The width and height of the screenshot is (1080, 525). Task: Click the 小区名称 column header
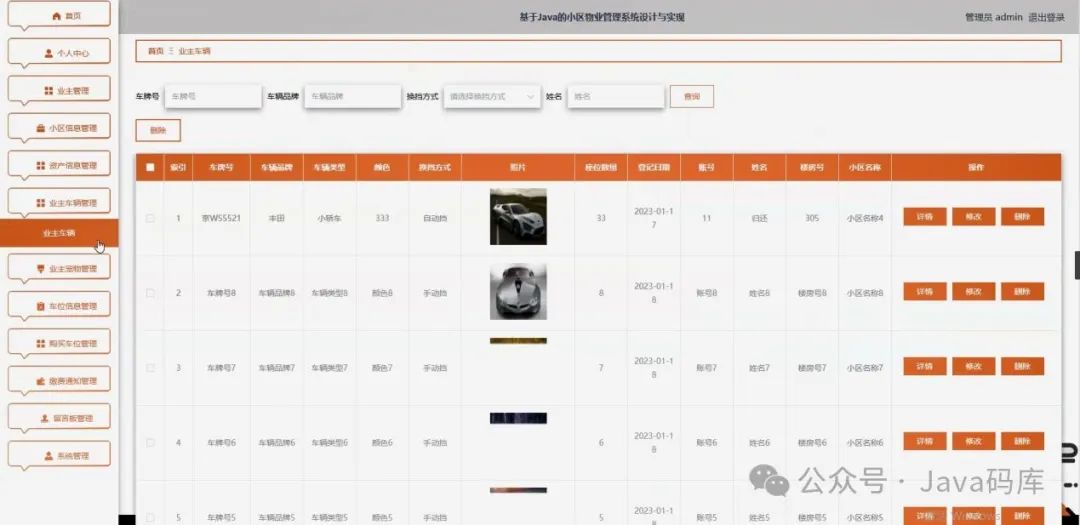[x=864, y=167]
